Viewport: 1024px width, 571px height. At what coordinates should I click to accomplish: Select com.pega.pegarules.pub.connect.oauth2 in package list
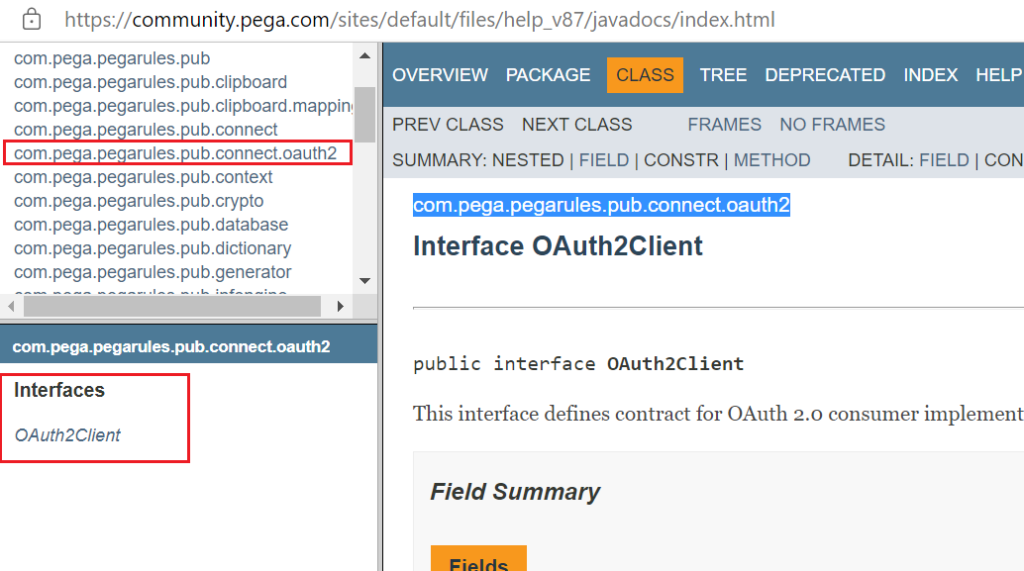pyautogui.click(x=176, y=153)
